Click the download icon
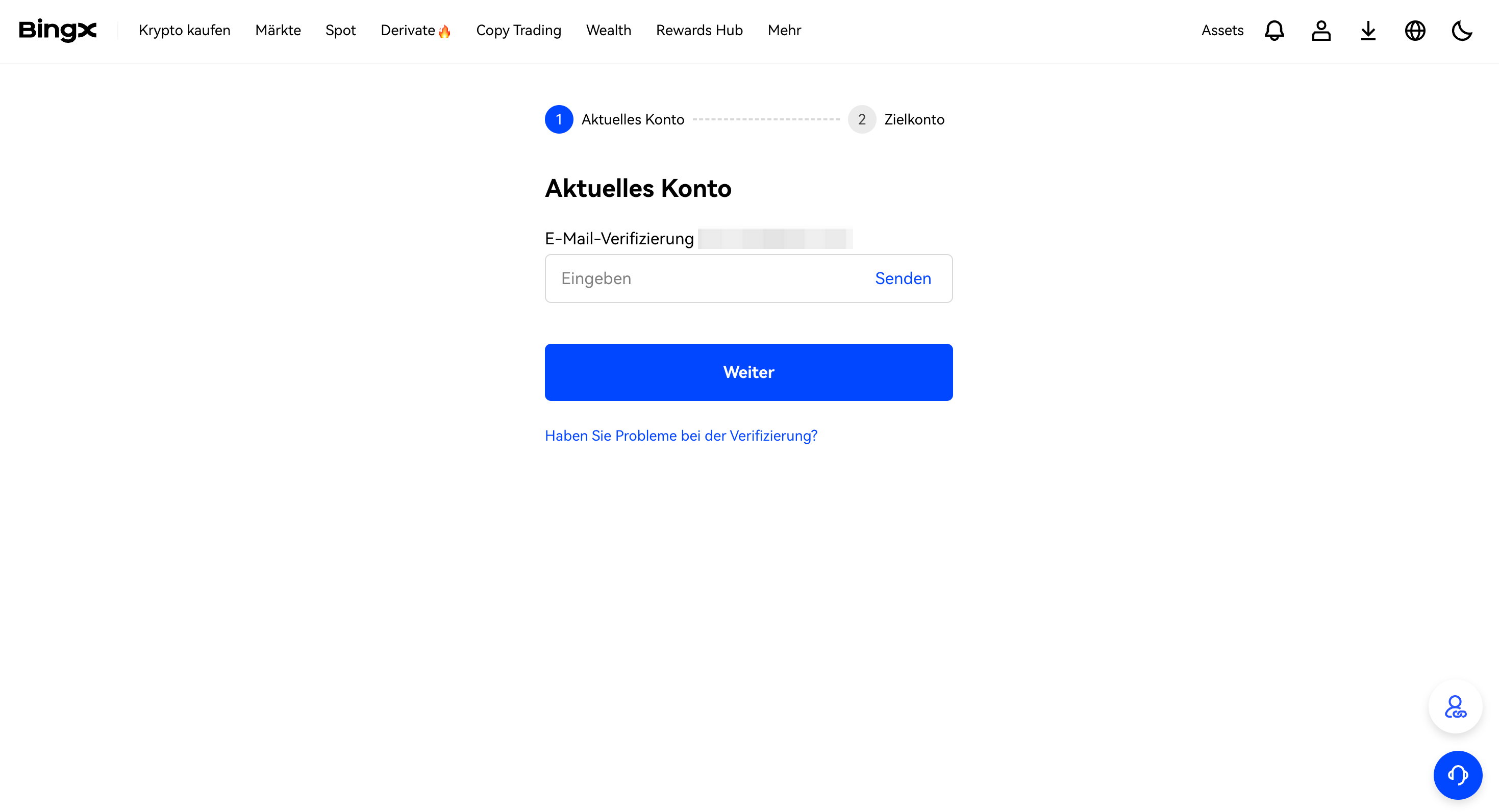 (x=1368, y=30)
